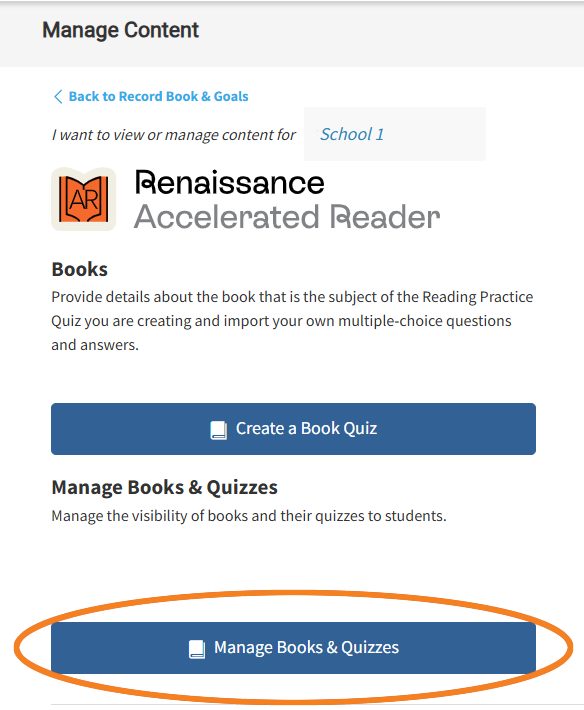Click the School 1 italic blue text
The image size is (584, 710).
(x=352, y=134)
